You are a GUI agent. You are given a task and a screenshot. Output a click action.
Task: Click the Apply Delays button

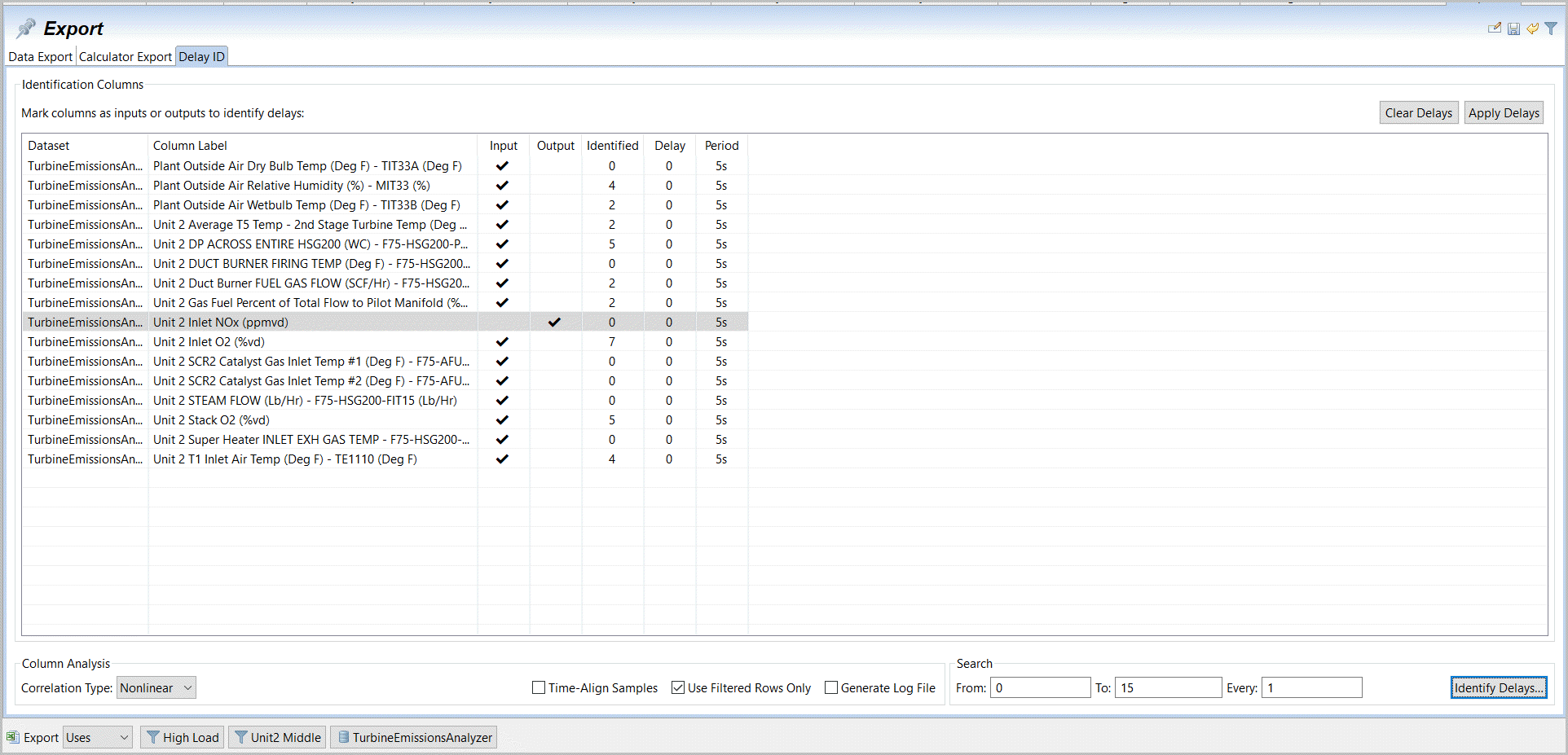(1504, 113)
